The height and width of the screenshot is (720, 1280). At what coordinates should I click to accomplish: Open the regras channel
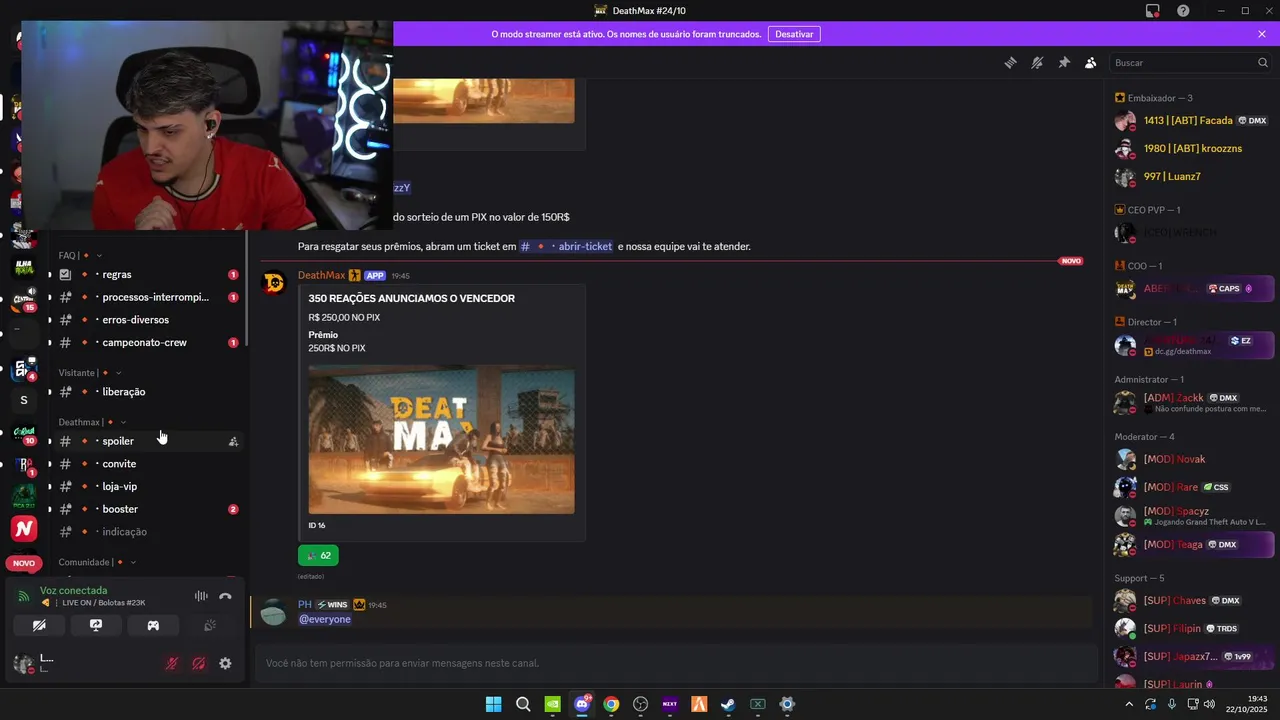[147, 274]
